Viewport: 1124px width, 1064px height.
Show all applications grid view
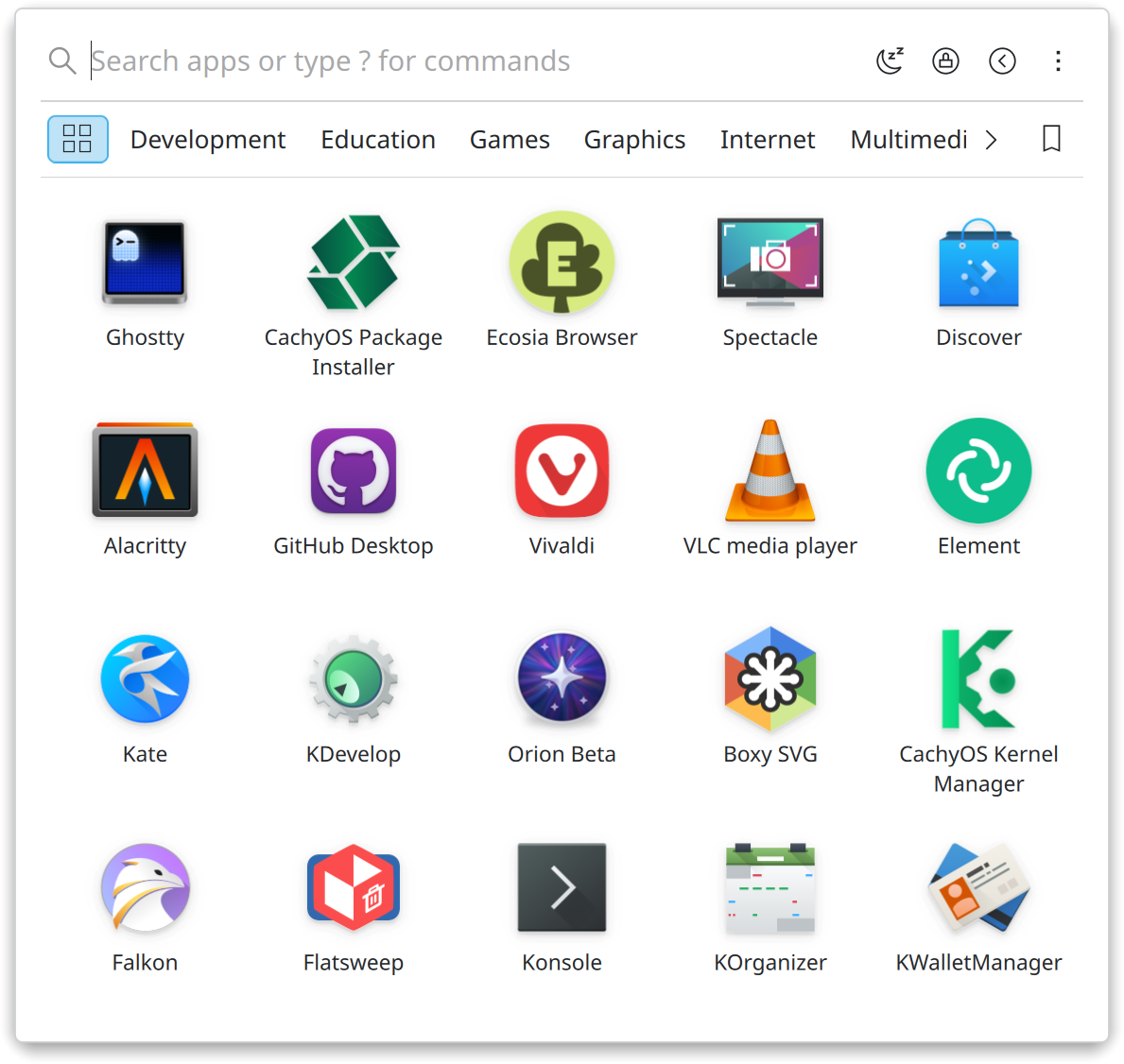coord(78,139)
